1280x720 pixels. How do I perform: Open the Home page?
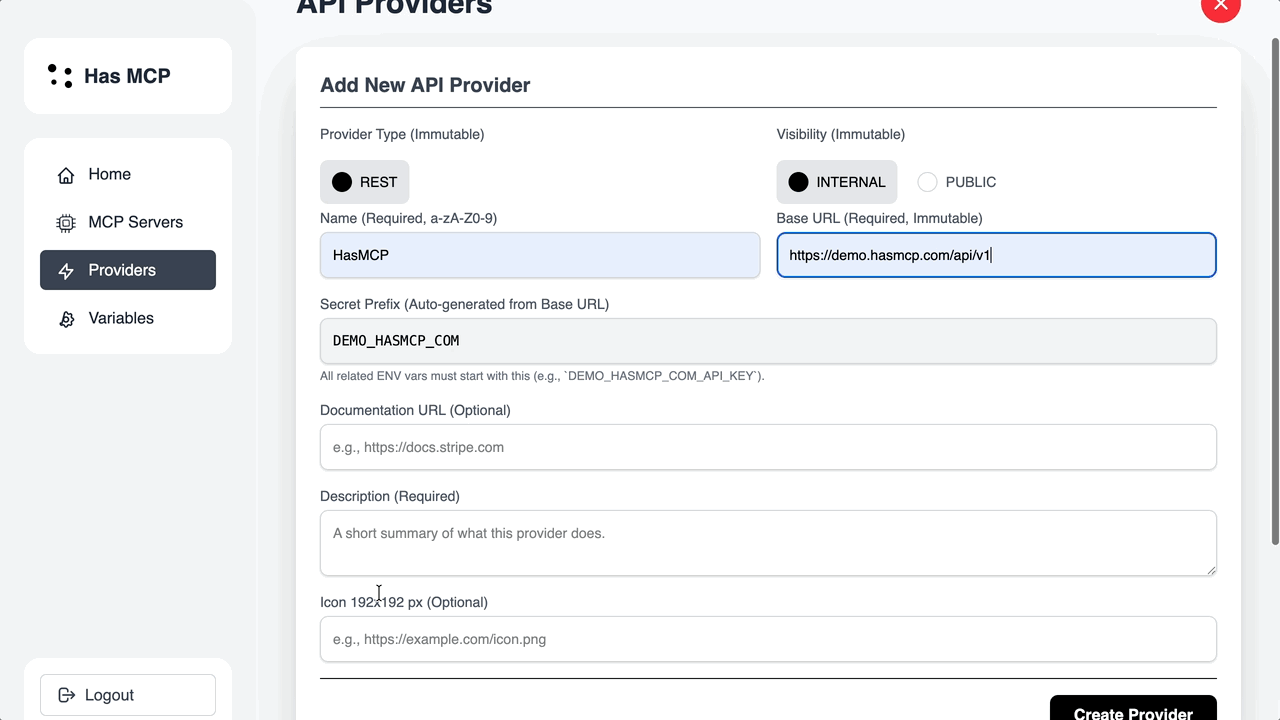[x=128, y=174]
